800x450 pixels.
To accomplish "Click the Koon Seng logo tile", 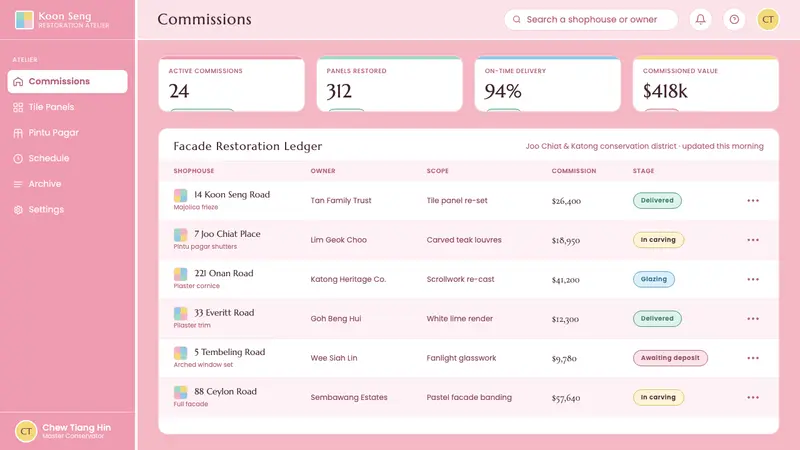I will [24, 20].
